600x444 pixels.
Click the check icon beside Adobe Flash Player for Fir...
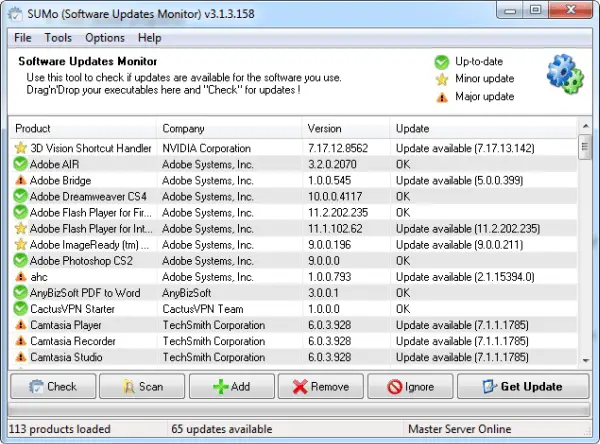tap(20, 212)
